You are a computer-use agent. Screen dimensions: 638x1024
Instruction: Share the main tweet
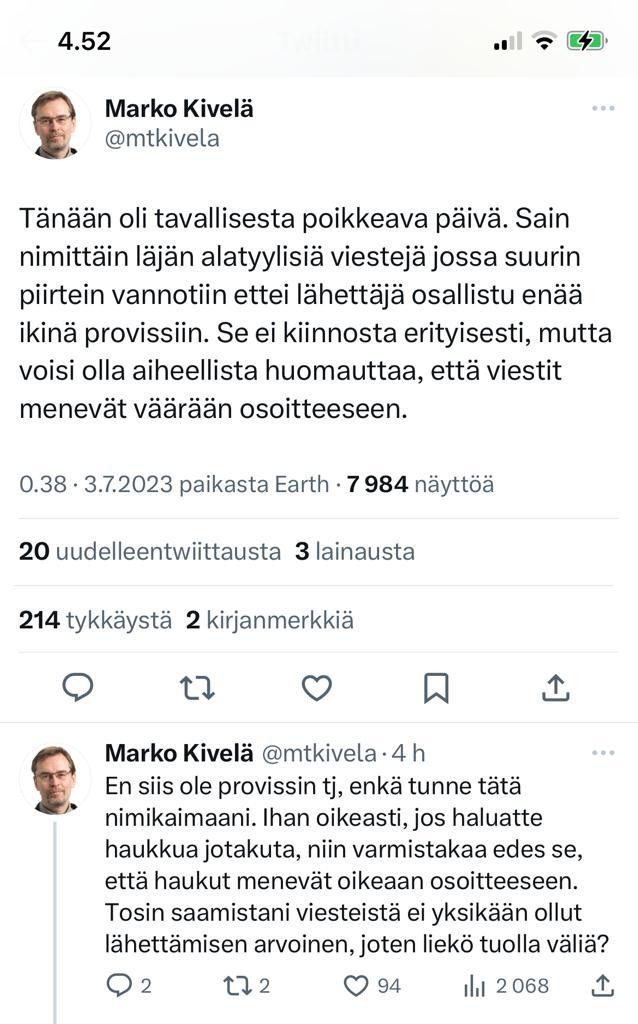(556, 687)
